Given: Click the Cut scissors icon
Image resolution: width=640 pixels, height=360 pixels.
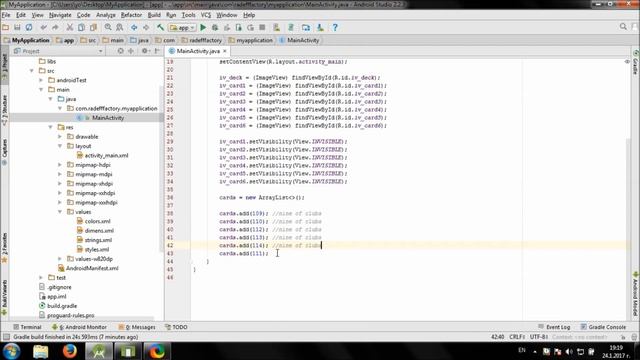Looking at the screenshot, I should [70, 27].
